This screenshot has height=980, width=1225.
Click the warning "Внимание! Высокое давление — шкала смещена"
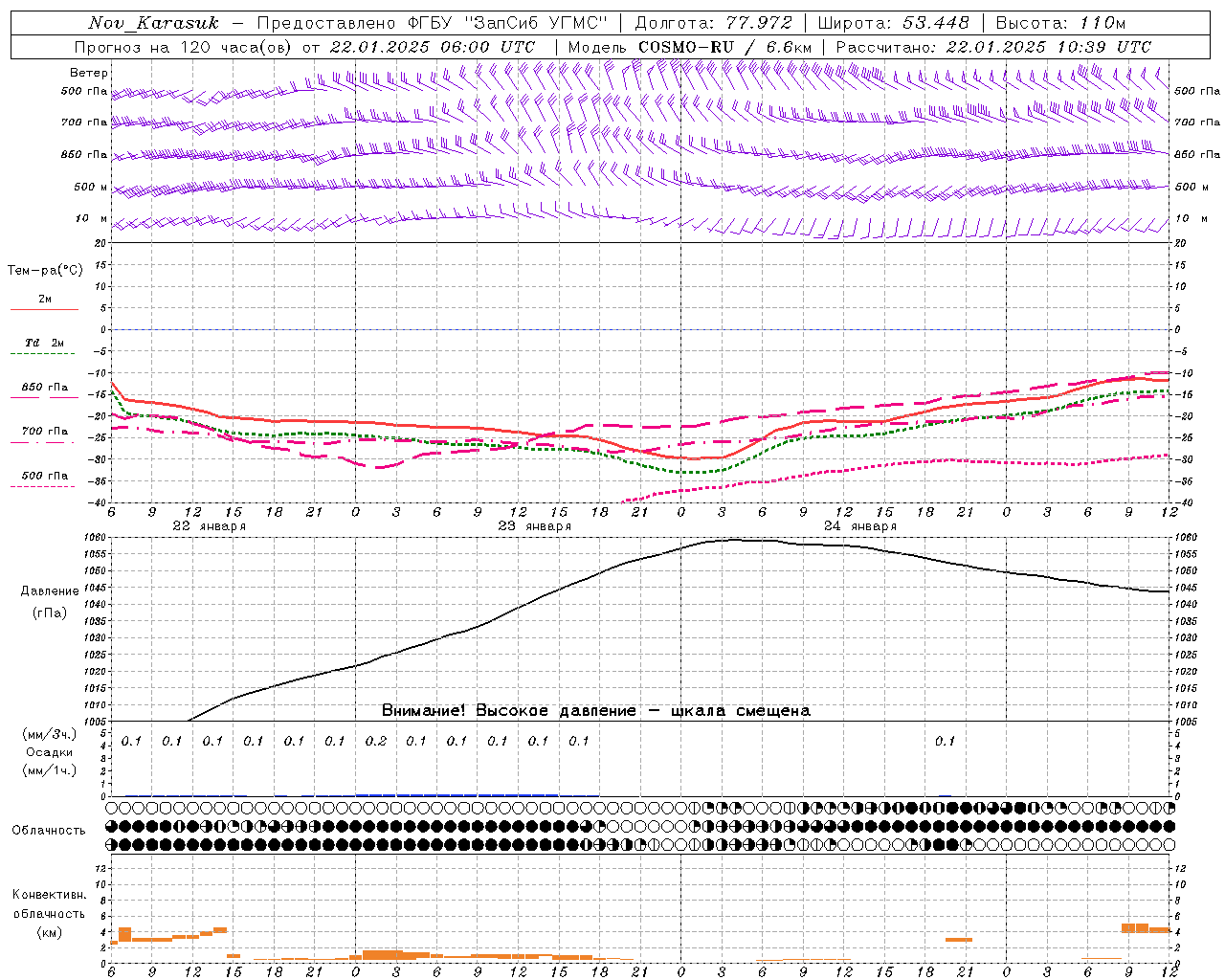coord(596,711)
